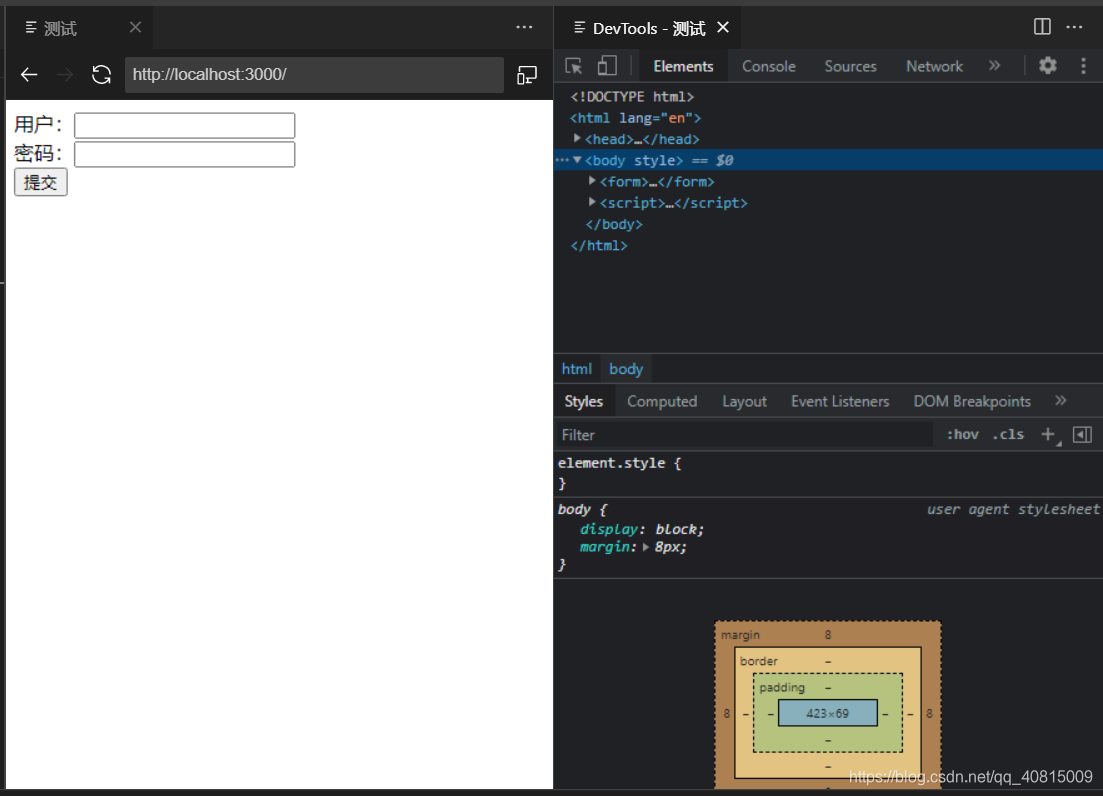Toggle the computed styles sidebar pane
Image resolution: width=1103 pixels, height=796 pixels.
pyautogui.click(x=1083, y=435)
